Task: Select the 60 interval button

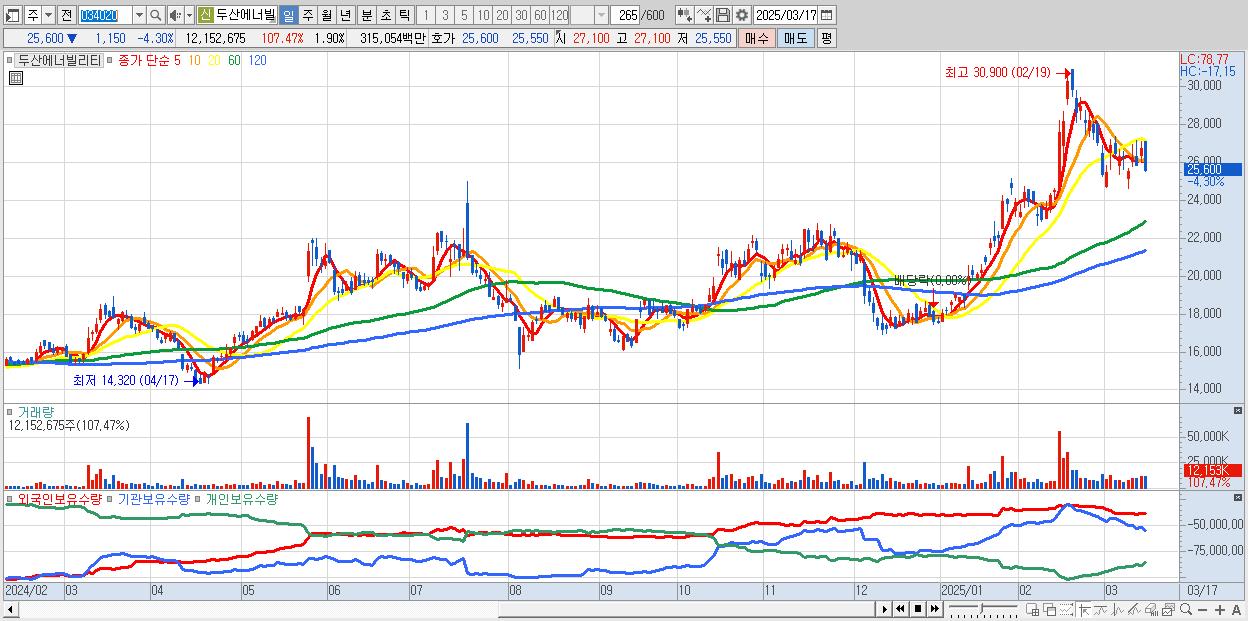Action: click(x=540, y=15)
